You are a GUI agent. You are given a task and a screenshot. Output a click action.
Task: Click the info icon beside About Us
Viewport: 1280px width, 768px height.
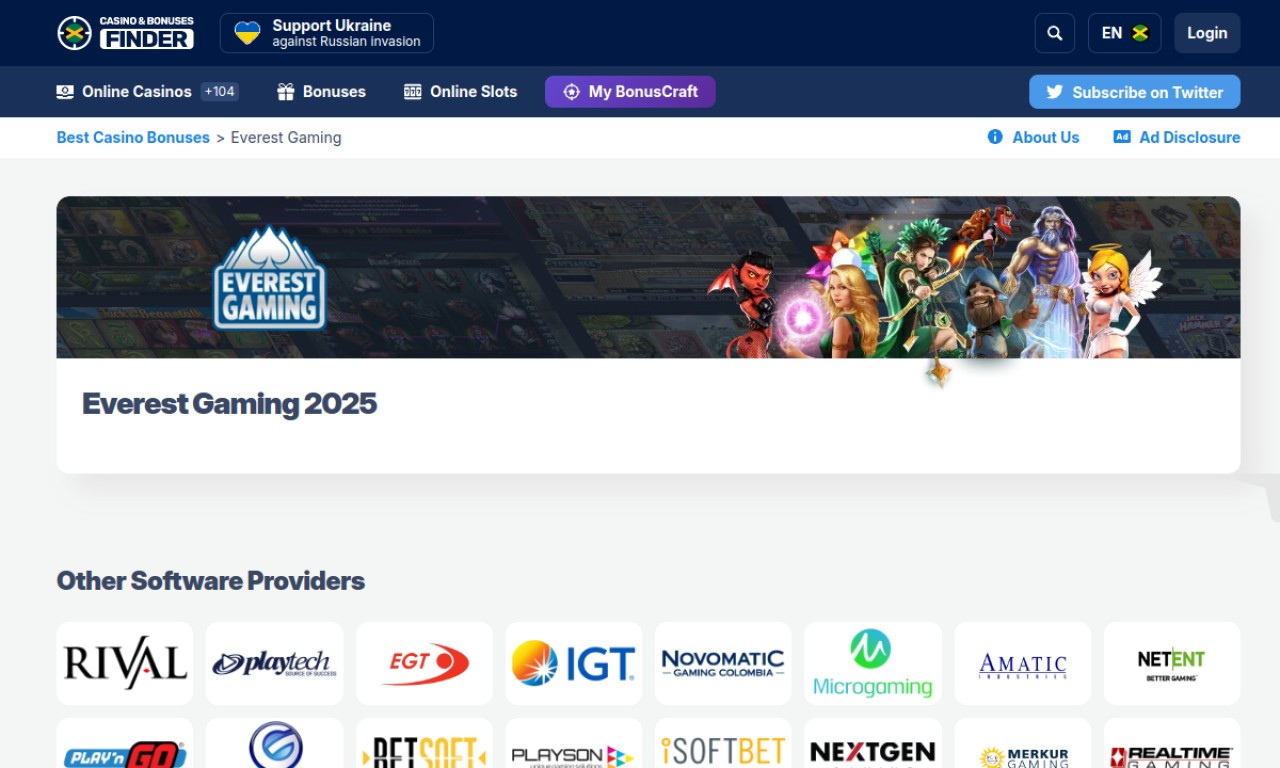tap(995, 137)
